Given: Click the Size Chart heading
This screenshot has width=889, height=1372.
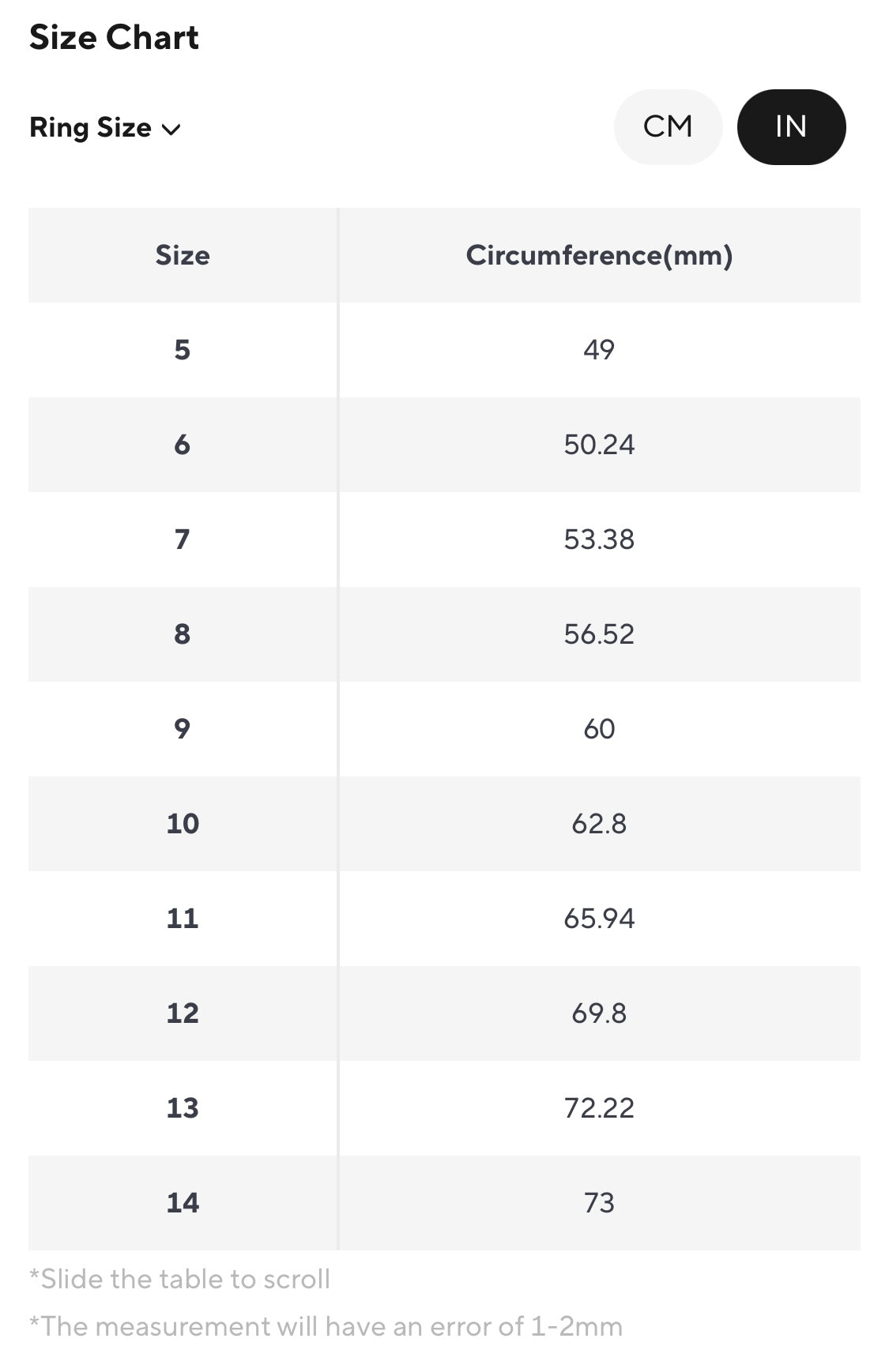Looking at the screenshot, I should pyautogui.click(x=114, y=38).
